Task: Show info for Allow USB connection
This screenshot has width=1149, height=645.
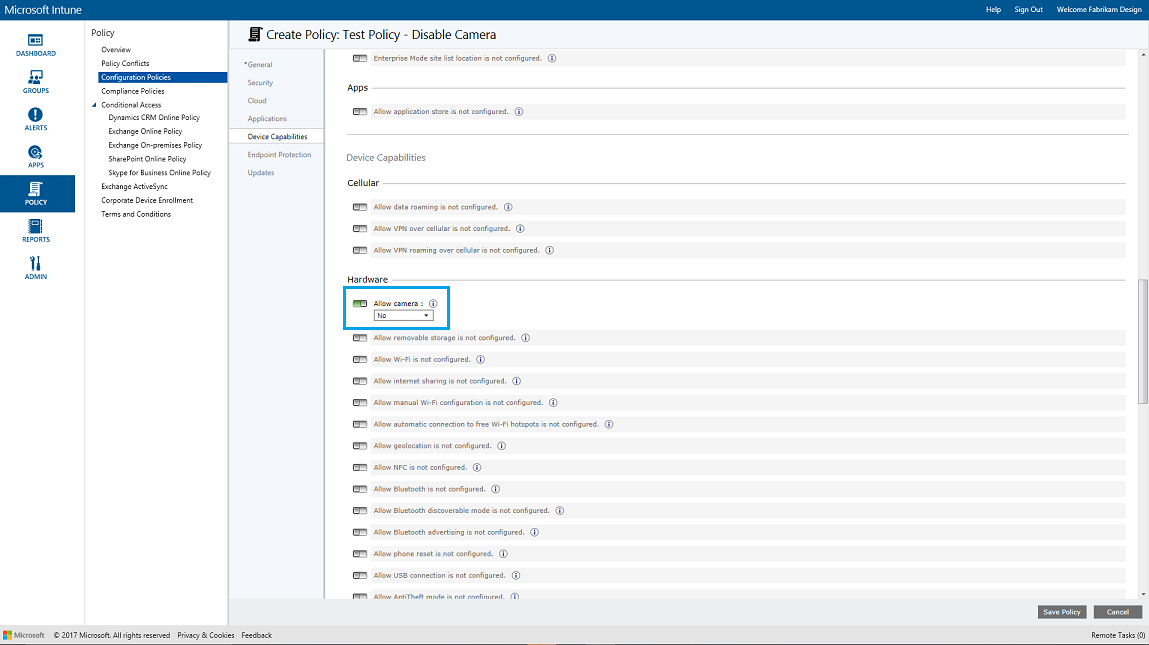Action: click(516, 575)
